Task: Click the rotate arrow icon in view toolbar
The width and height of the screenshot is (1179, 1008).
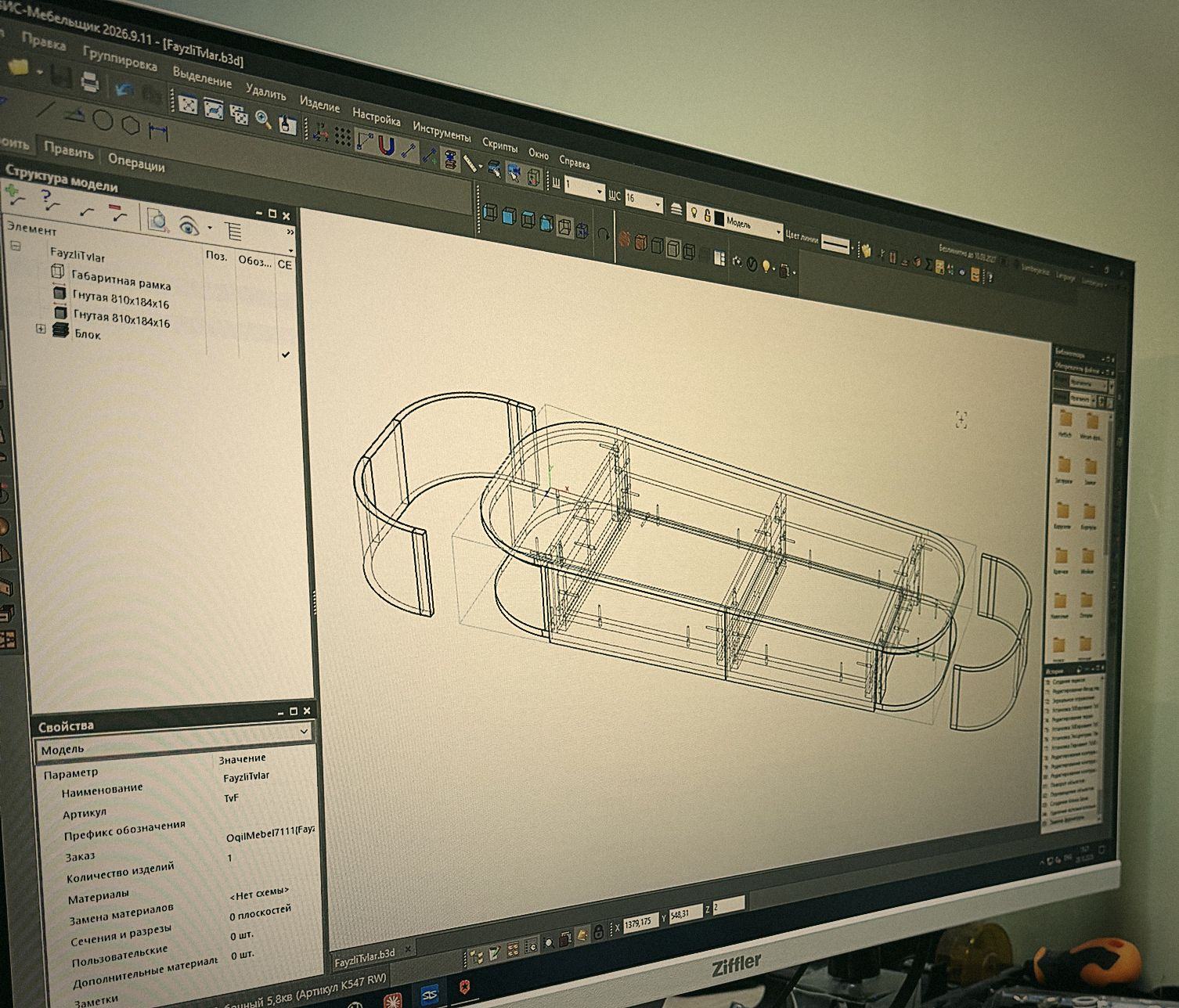Action: [602, 233]
